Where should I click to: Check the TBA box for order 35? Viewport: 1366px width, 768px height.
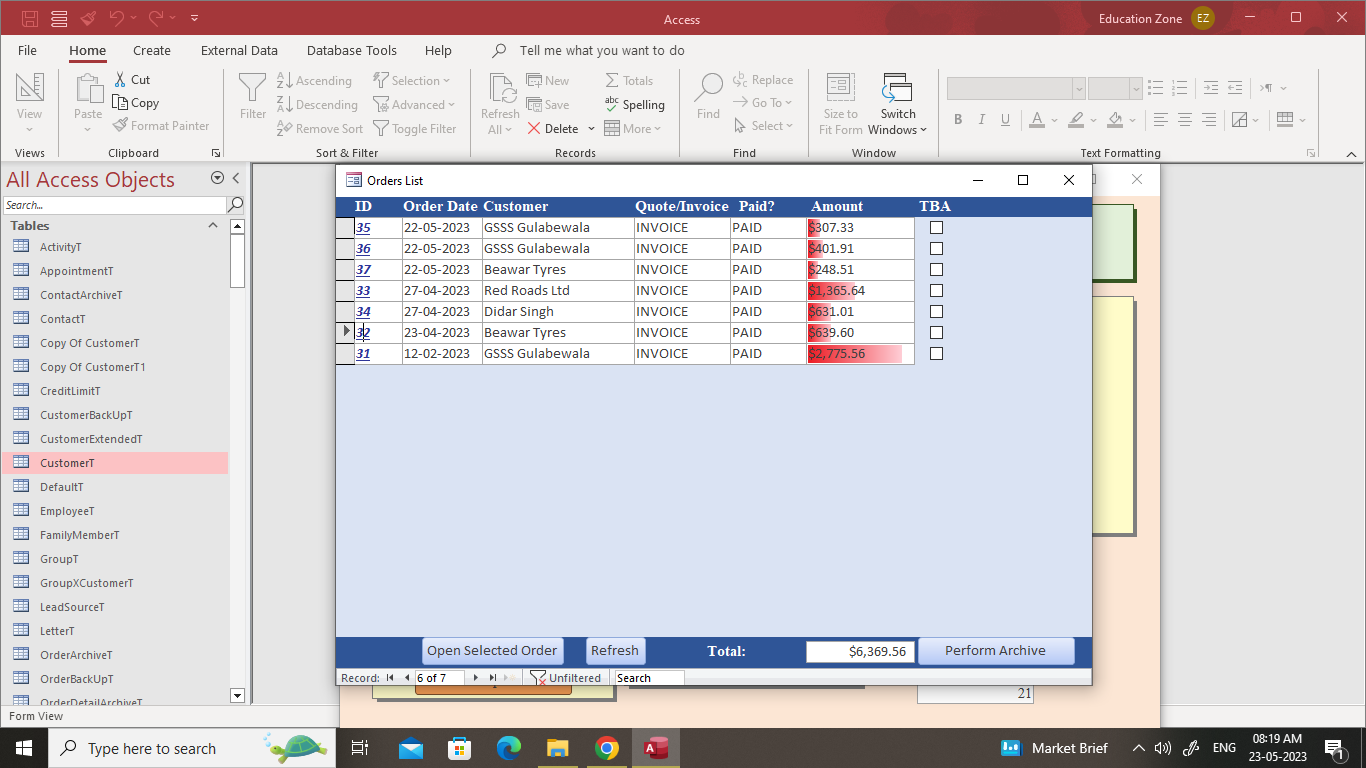(x=936, y=227)
